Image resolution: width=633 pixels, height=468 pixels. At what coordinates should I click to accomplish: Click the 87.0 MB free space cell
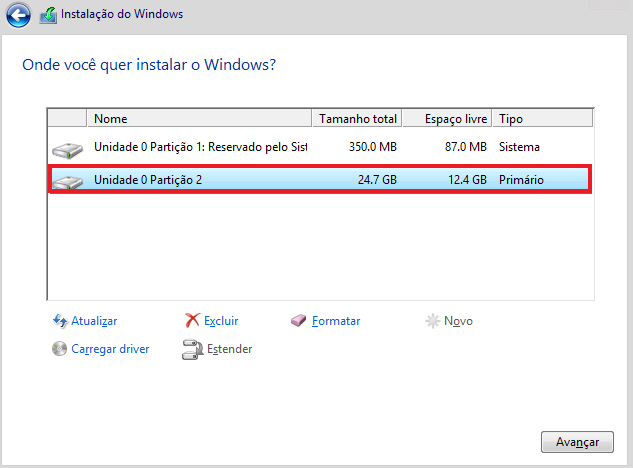[466, 147]
